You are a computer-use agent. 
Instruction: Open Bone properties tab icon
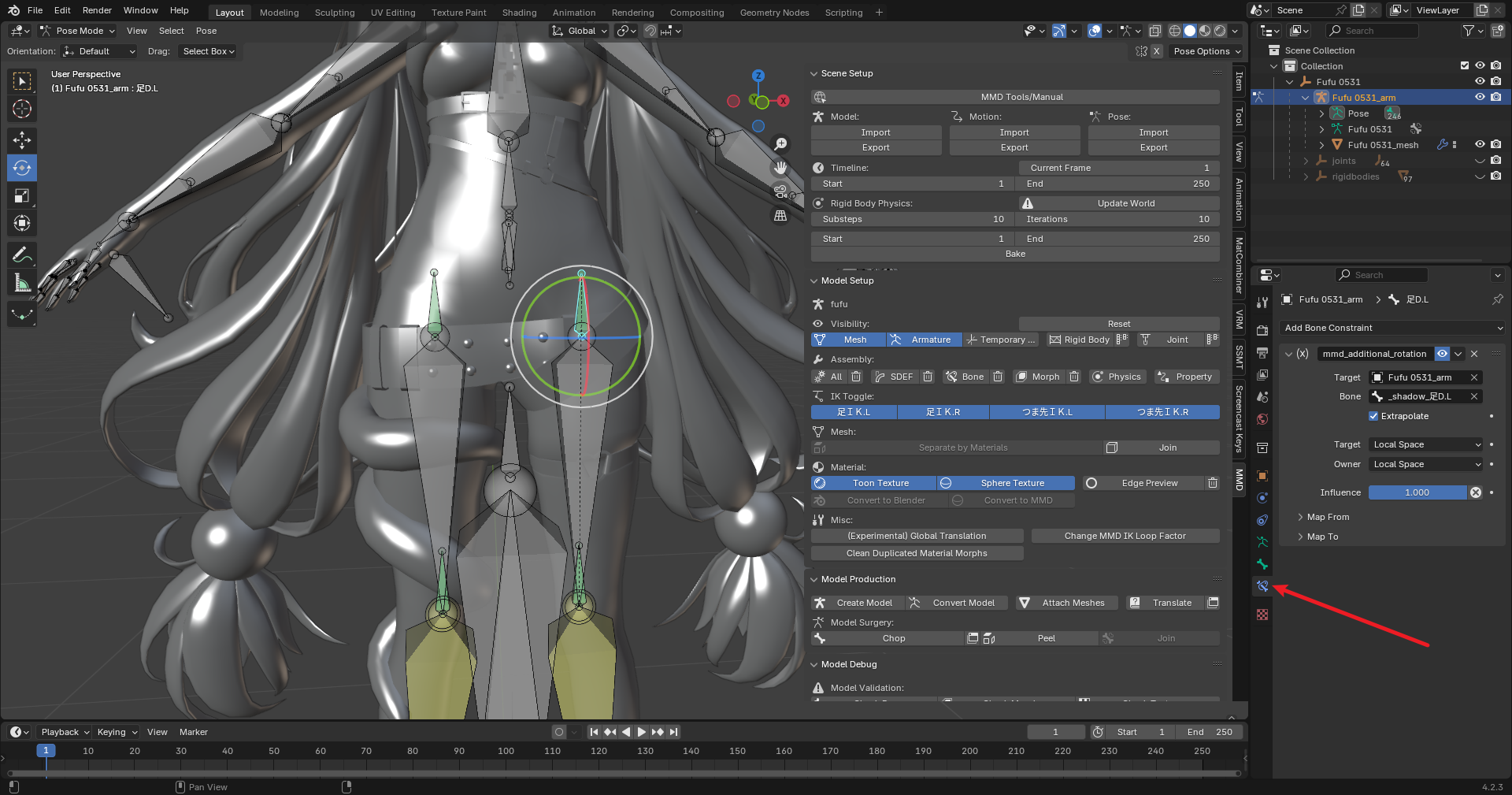pos(1262,564)
